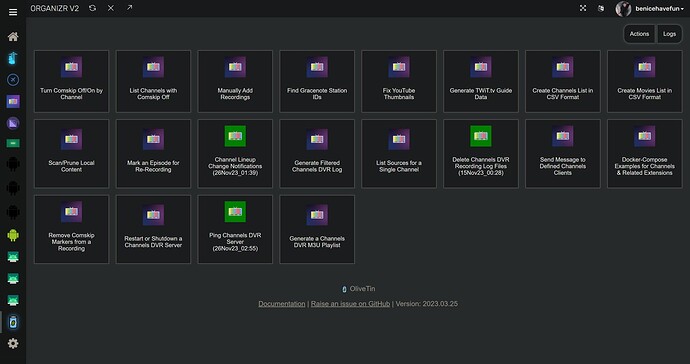Open the circled X icon in sidebar
Viewport: 690px width, 364px height.
[x=13, y=80]
